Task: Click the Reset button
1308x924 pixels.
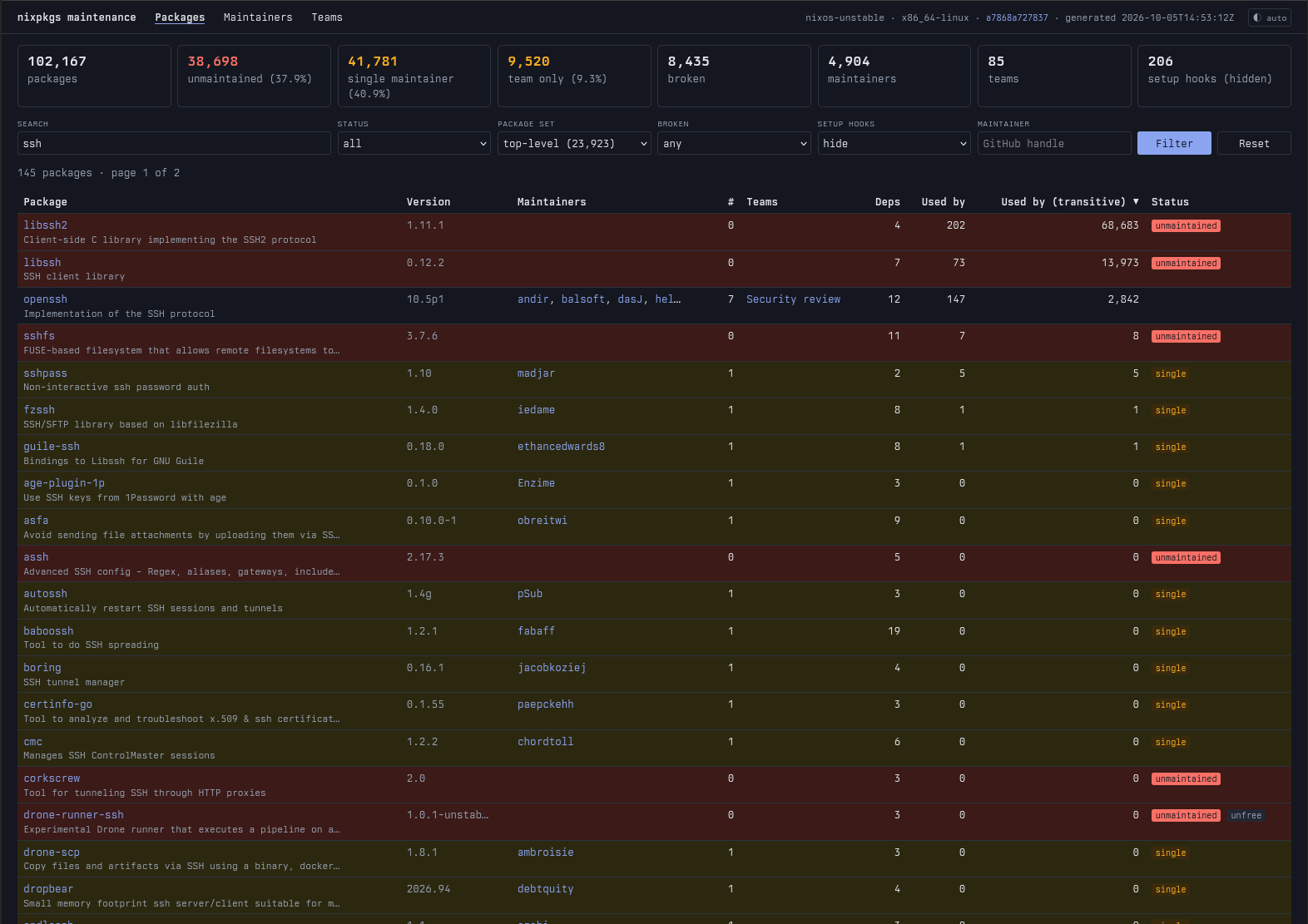Action: pyautogui.click(x=1254, y=143)
